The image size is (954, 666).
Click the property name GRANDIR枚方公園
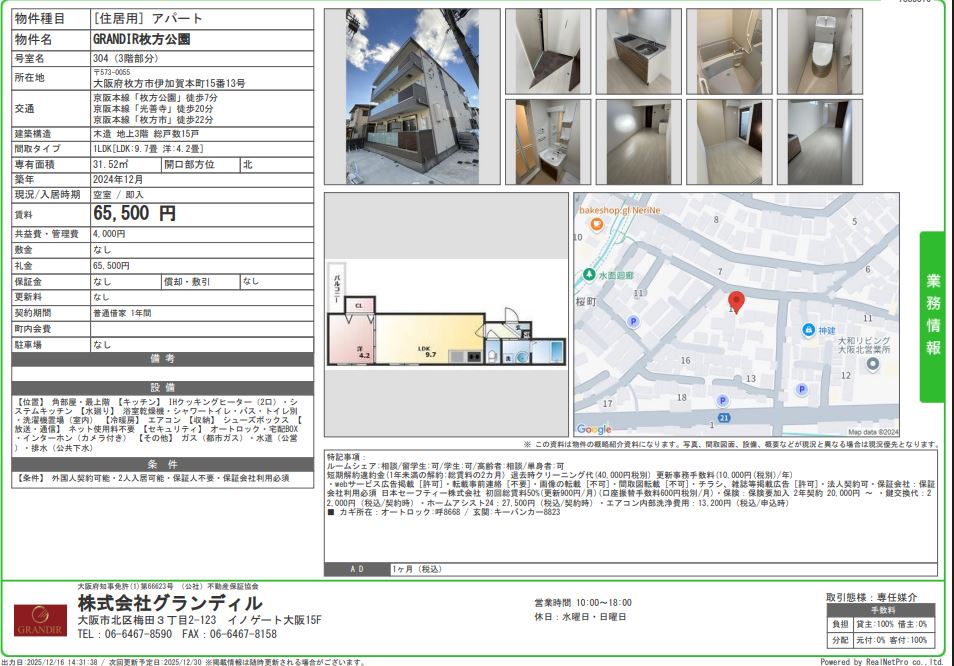[140, 39]
